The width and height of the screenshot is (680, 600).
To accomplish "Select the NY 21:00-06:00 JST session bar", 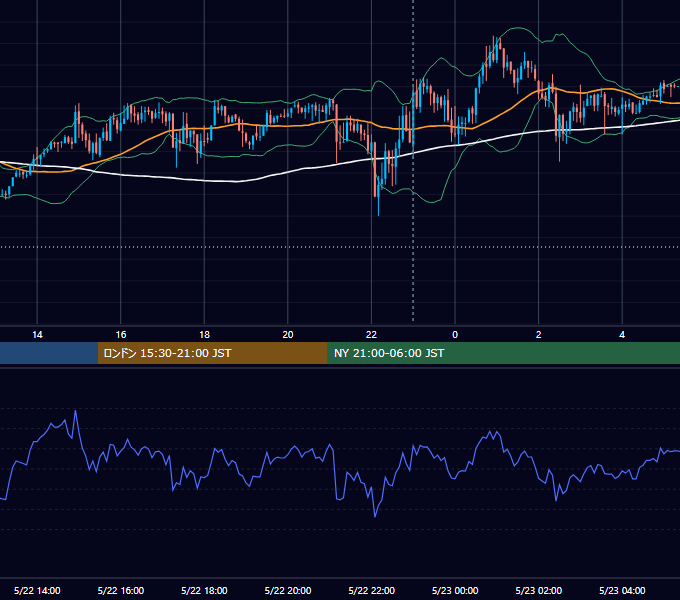I will click(x=503, y=353).
